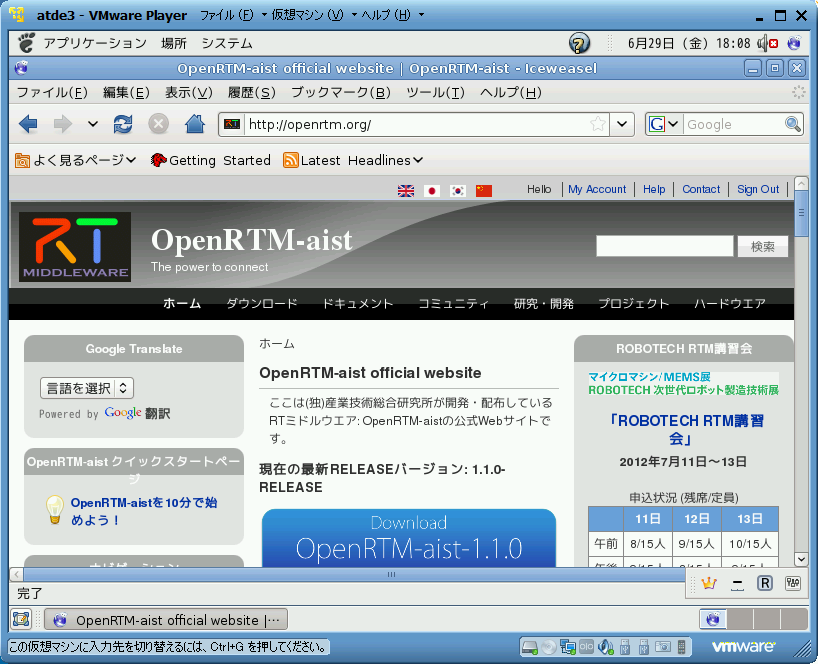Switch site language with the Korea flag
The image size is (818, 664).
coord(458,191)
